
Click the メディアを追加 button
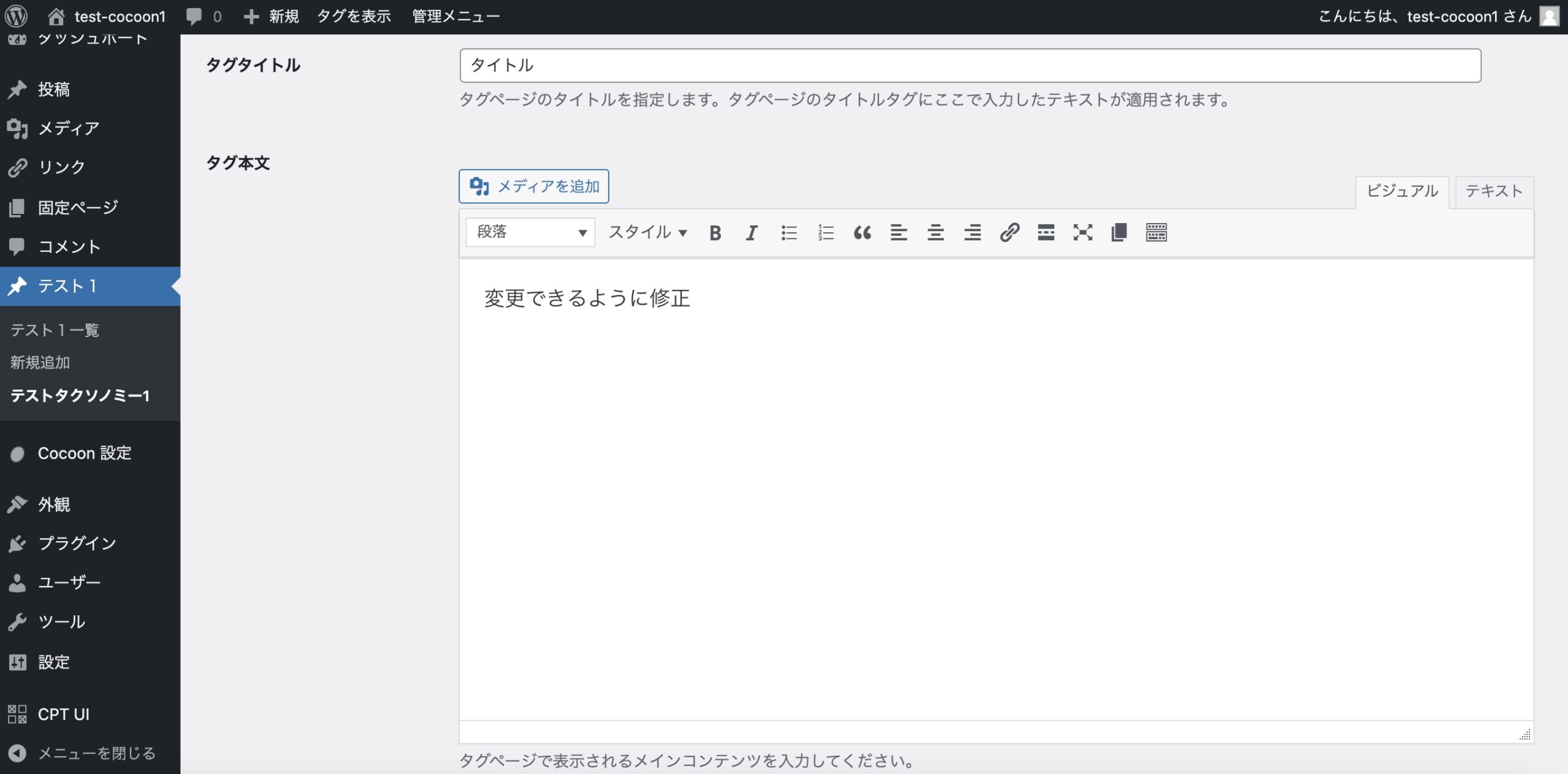(x=533, y=186)
